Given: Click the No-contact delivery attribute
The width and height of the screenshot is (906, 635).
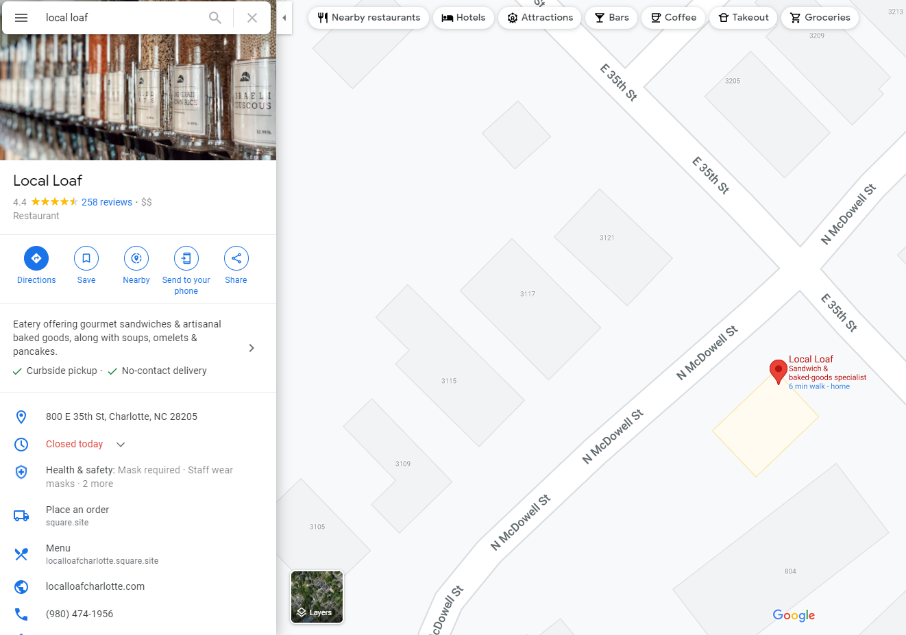Looking at the screenshot, I should click(157, 371).
